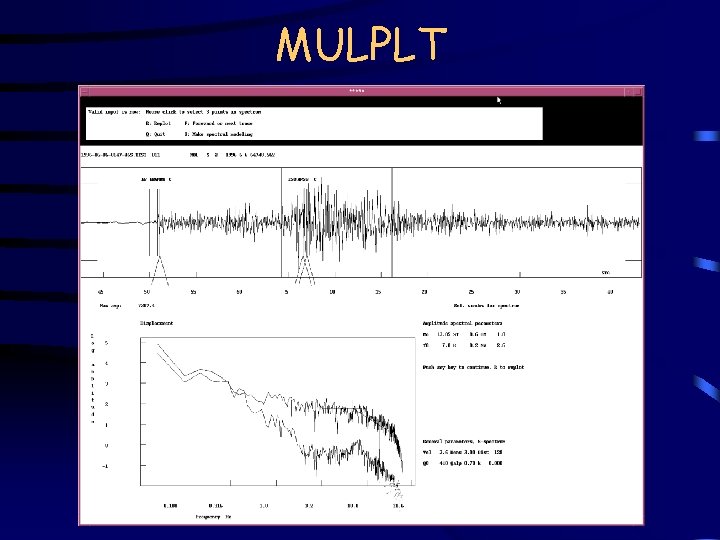Click the spectrum window start line on the trace
Screen dimensions: 720x540
pyautogui.click(x=281, y=223)
